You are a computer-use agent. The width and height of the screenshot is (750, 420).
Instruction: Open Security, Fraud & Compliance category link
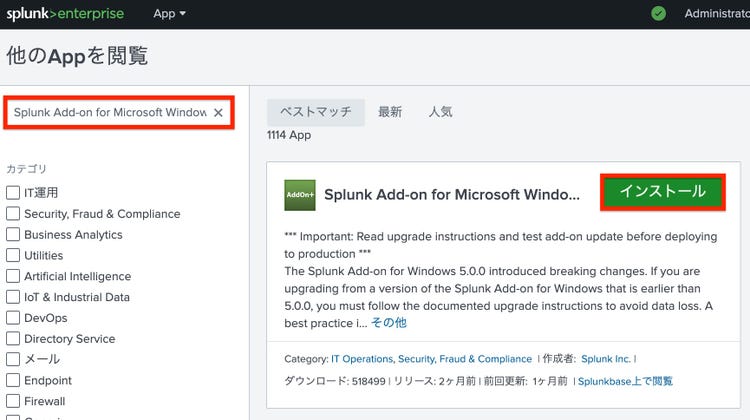click(x=465, y=359)
